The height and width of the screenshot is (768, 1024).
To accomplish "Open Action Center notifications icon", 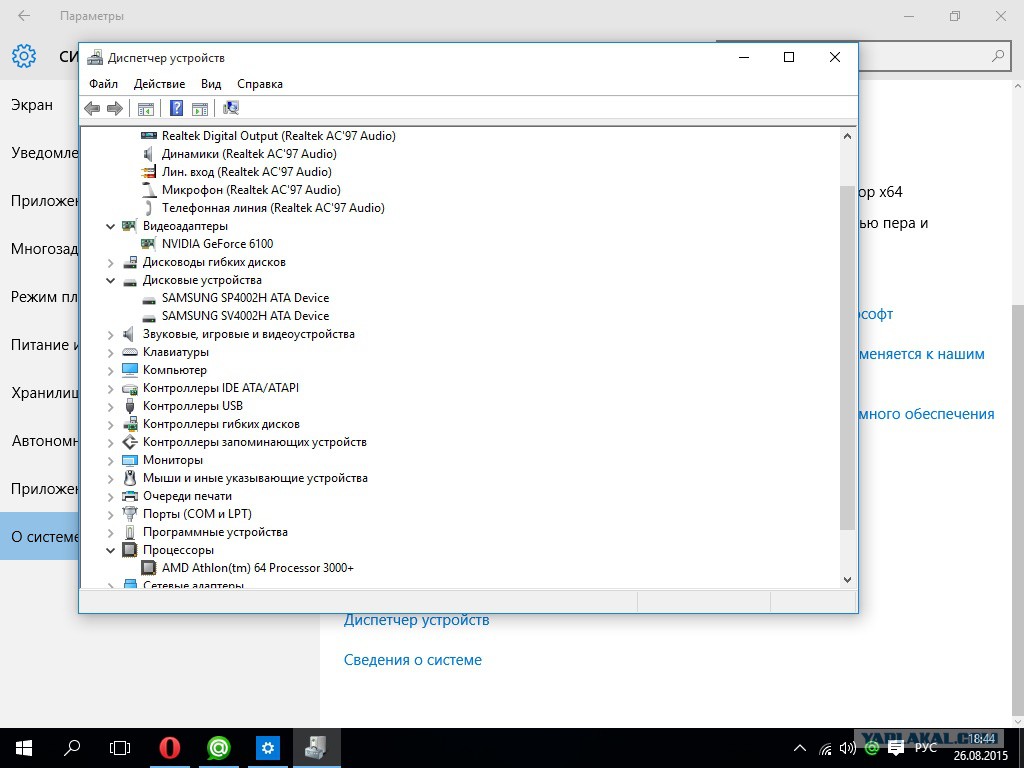I will (x=896, y=748).
